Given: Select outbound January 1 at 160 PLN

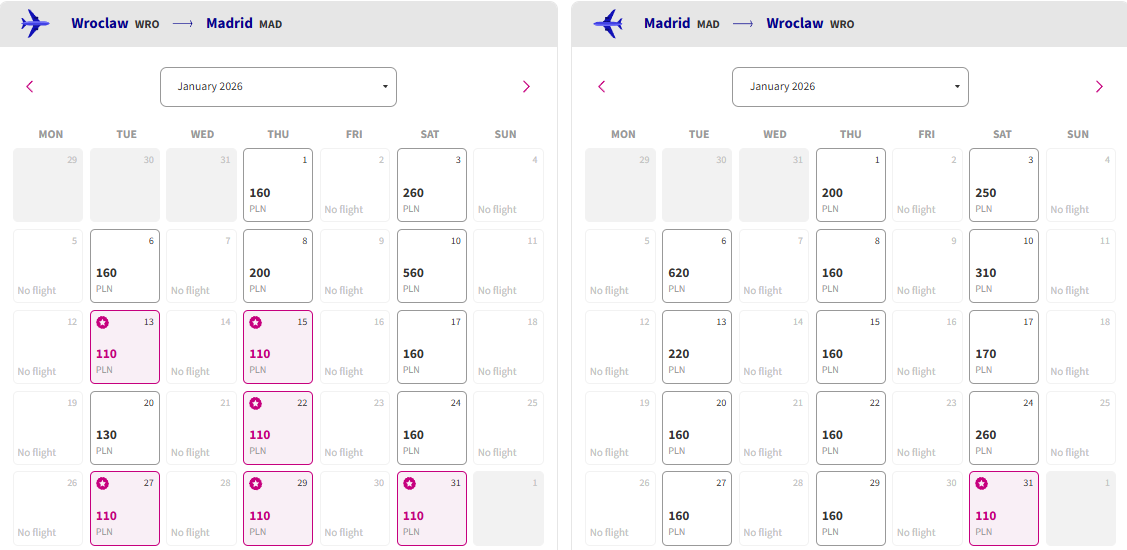Looking at the screenshot, I should pos(278,185).
